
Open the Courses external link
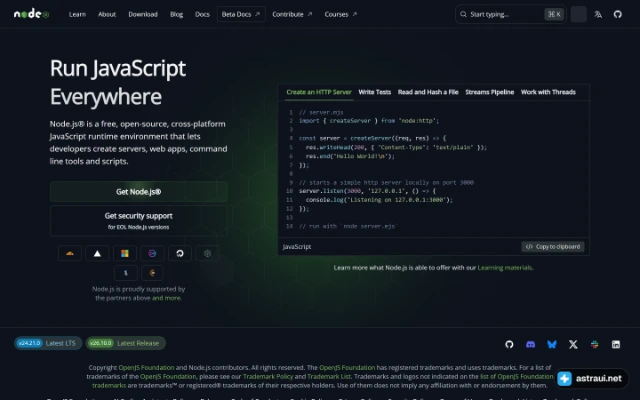(341, 14)
